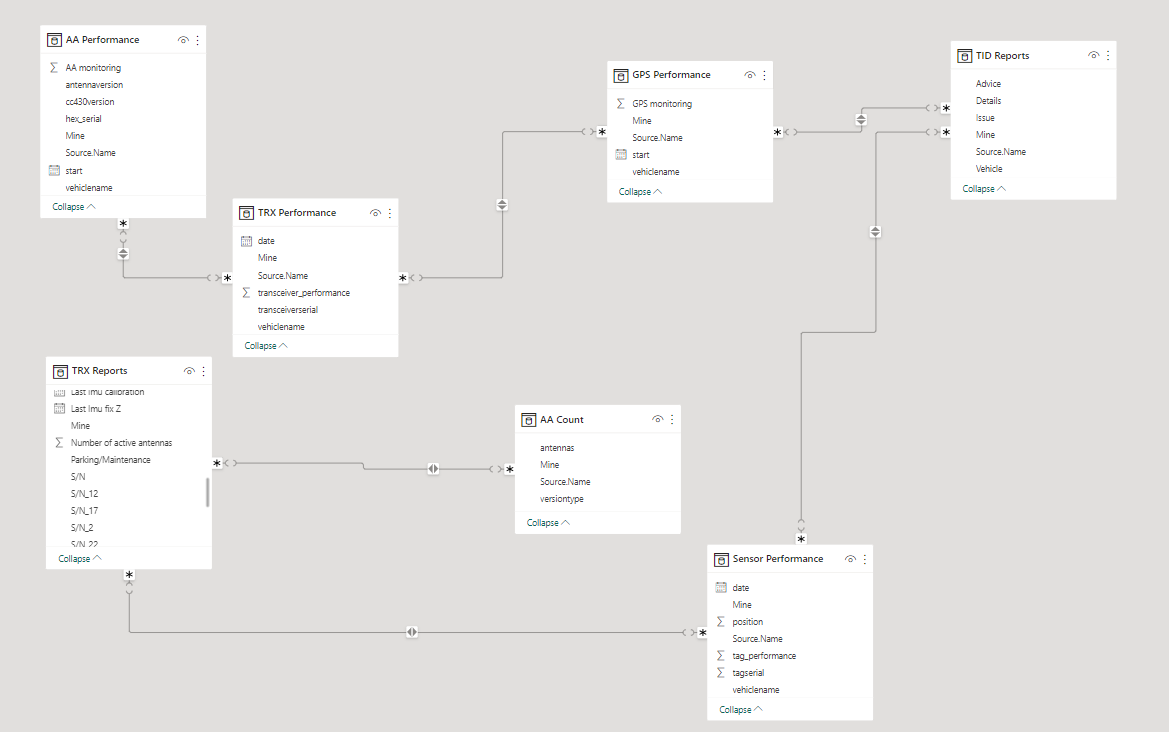Collapse the TRX Performance table card
This screenshot has width=1169, height=732.
266,346
